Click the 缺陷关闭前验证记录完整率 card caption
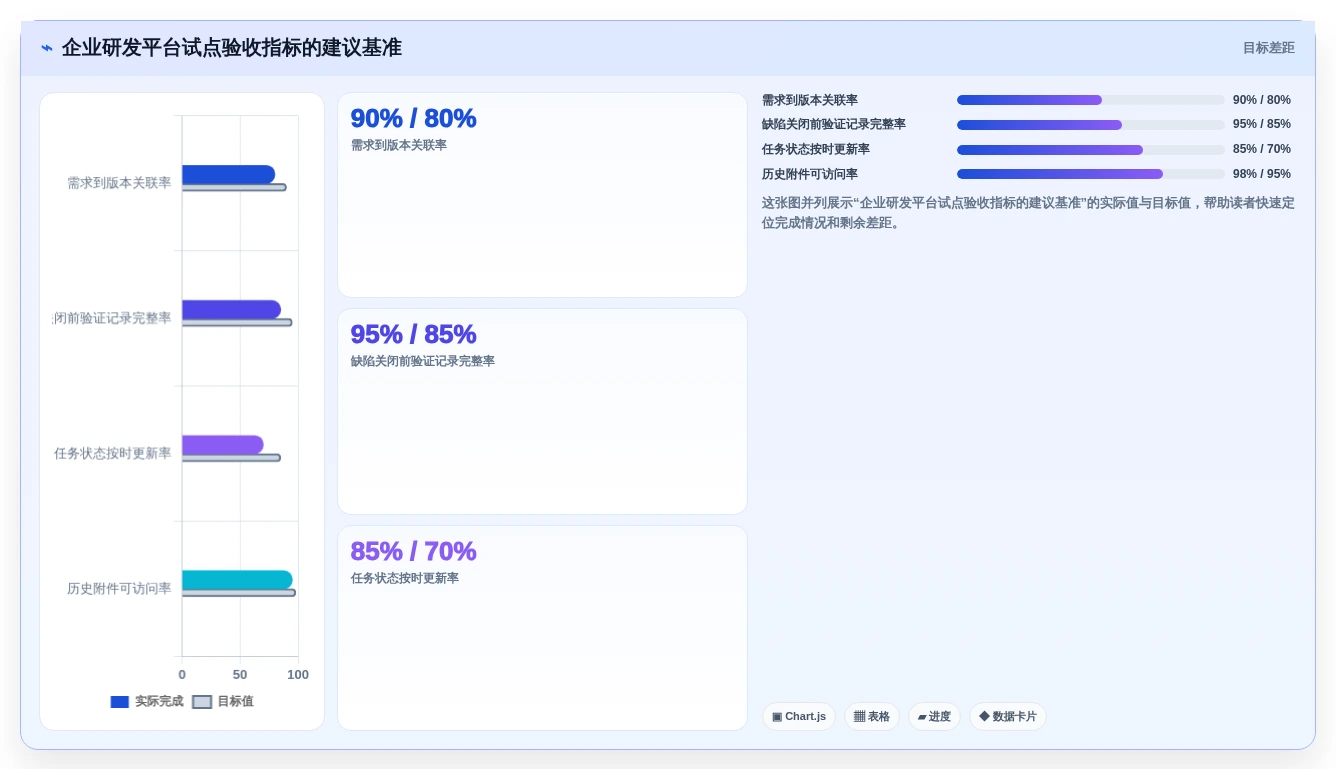The width and height of the screenshot is (1336, 769). 423,361
